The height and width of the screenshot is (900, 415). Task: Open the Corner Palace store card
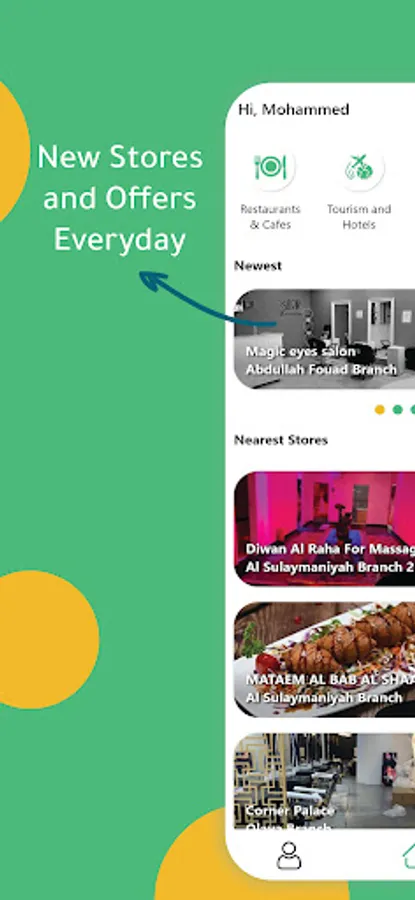click(324, 781)
